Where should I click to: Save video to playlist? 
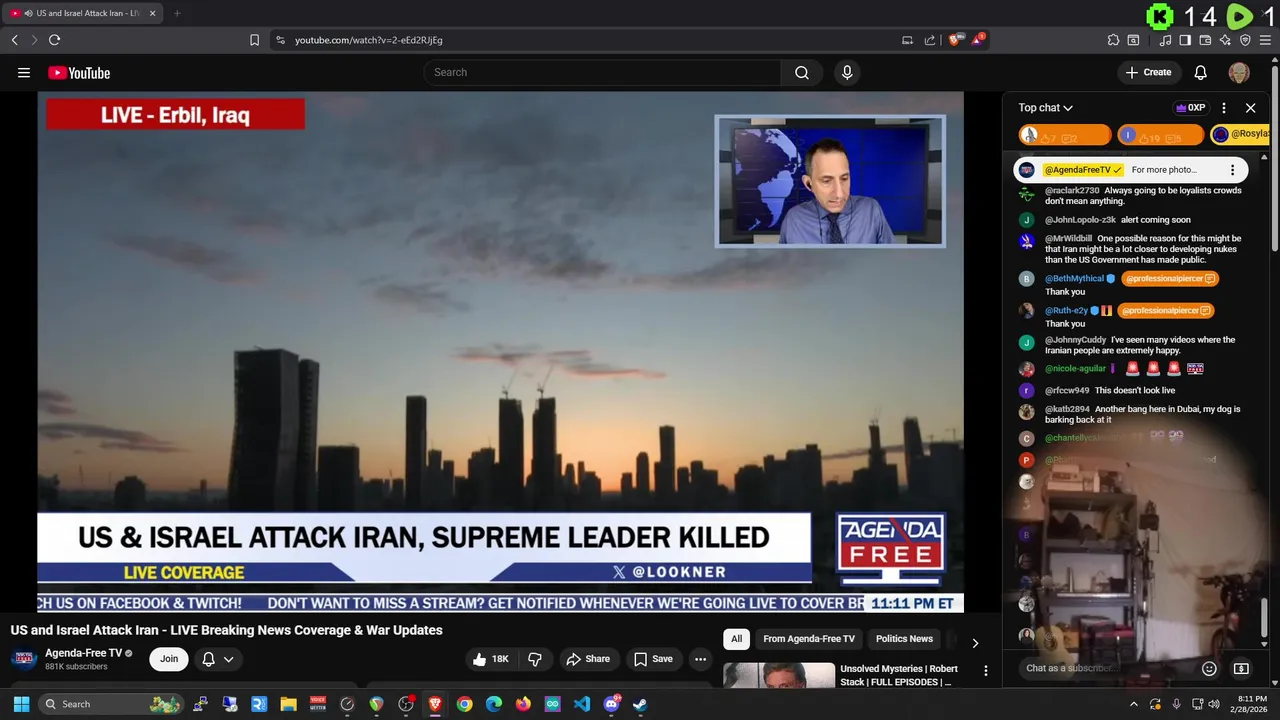click(x=653, y=659)
